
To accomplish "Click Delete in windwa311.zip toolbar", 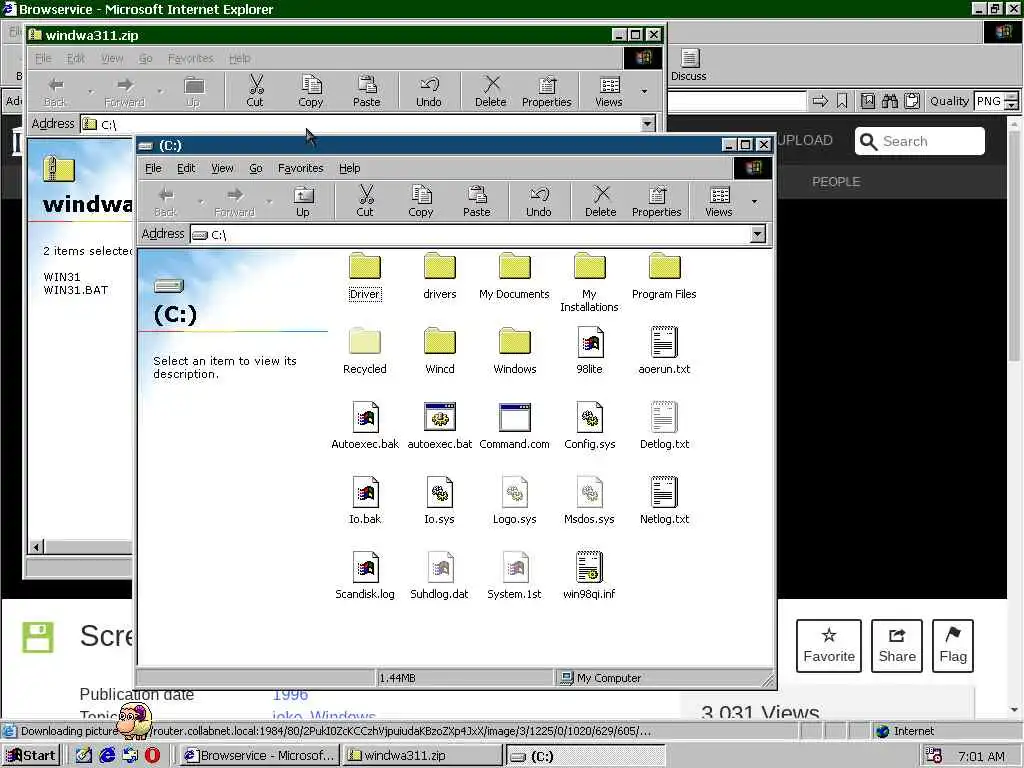I will pos(490,91).
